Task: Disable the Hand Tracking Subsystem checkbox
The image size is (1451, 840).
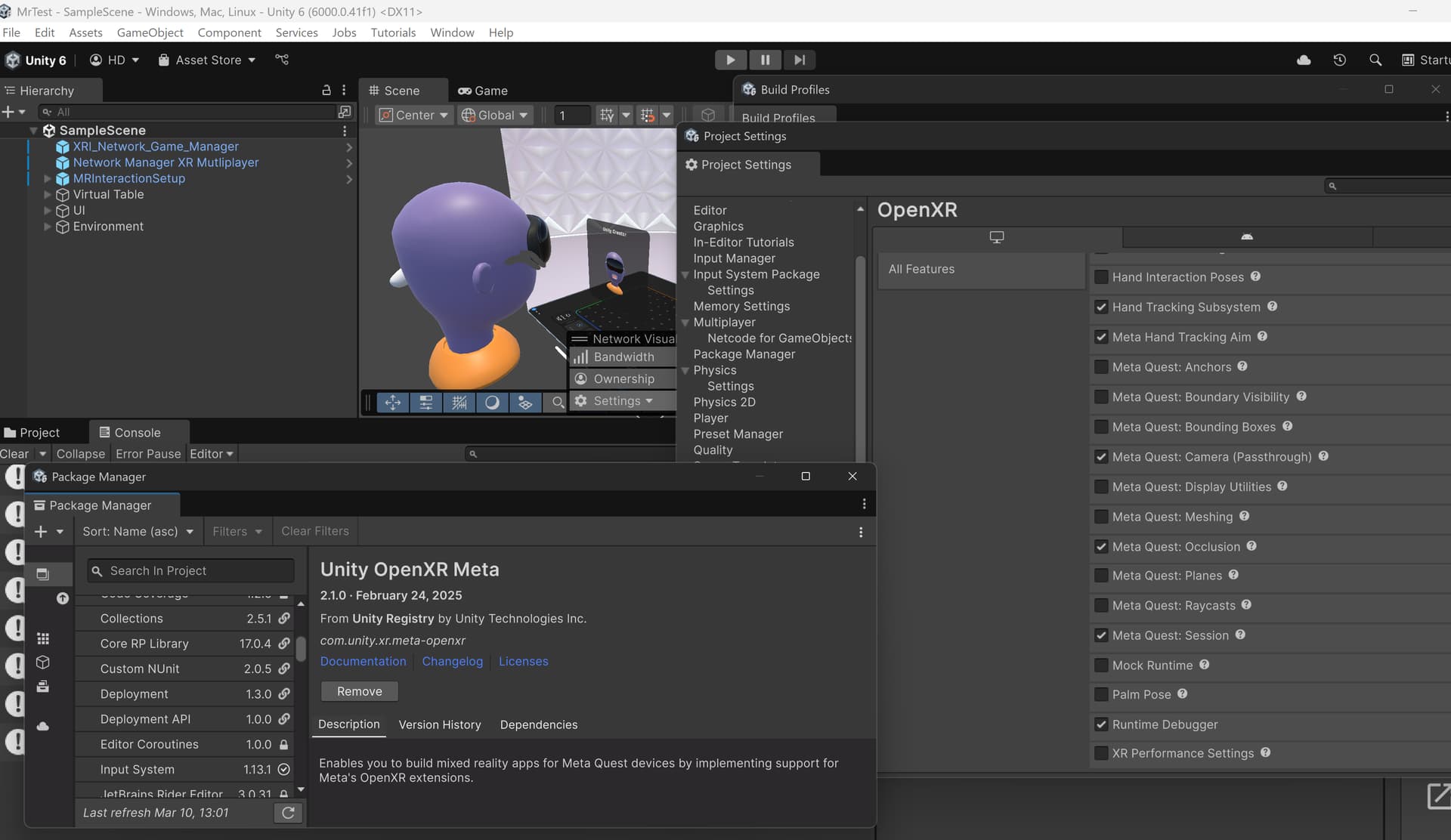Action: click(1100, 307)
